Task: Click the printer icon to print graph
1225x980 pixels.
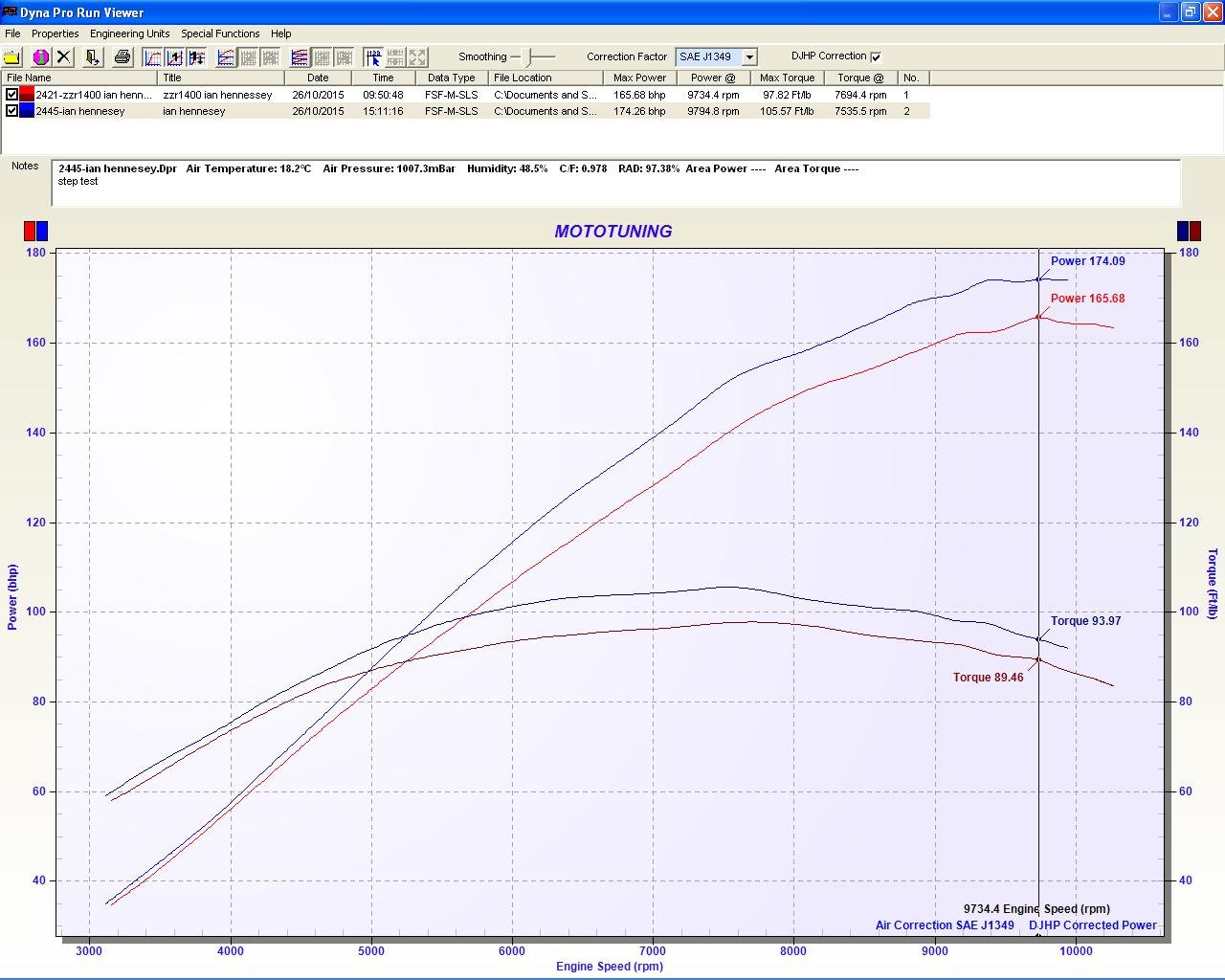Action: pos(122,57)
